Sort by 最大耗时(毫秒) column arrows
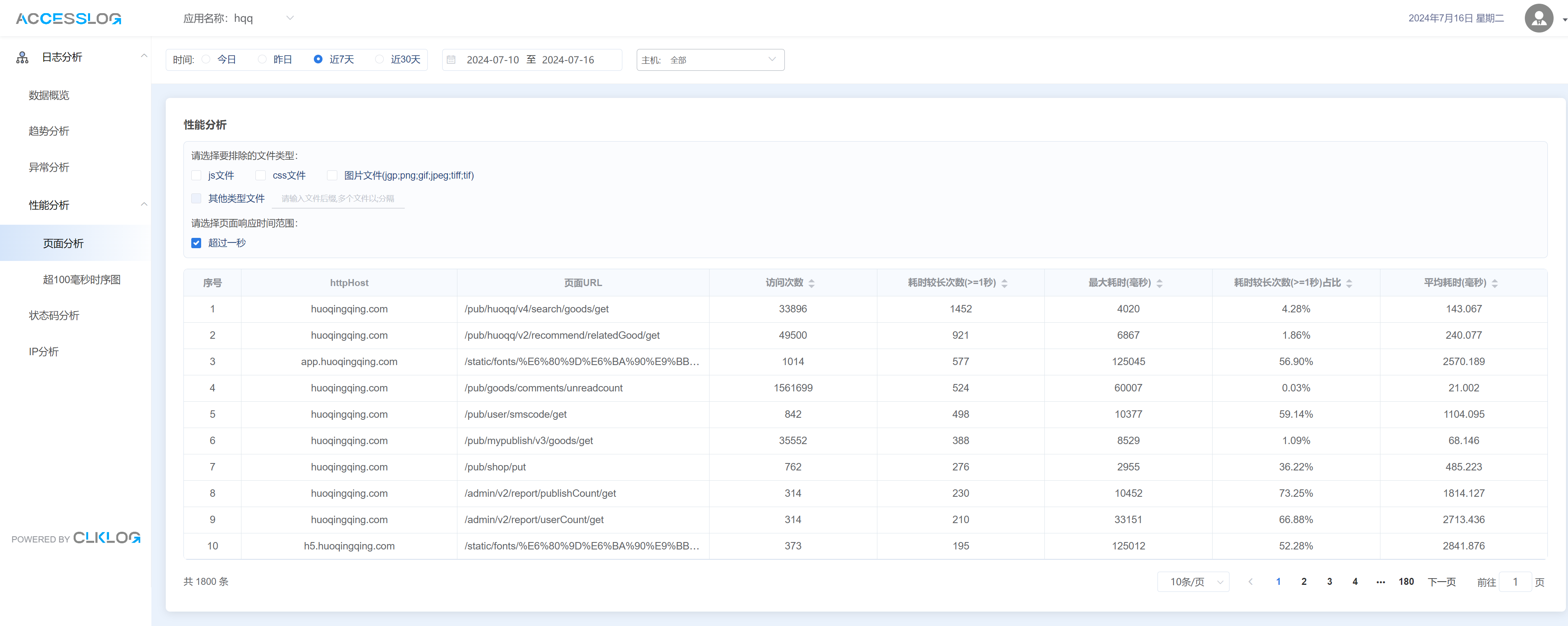Image resolution: width=1568 pixels, height=626 pixels. click(x=1159, y=283)
